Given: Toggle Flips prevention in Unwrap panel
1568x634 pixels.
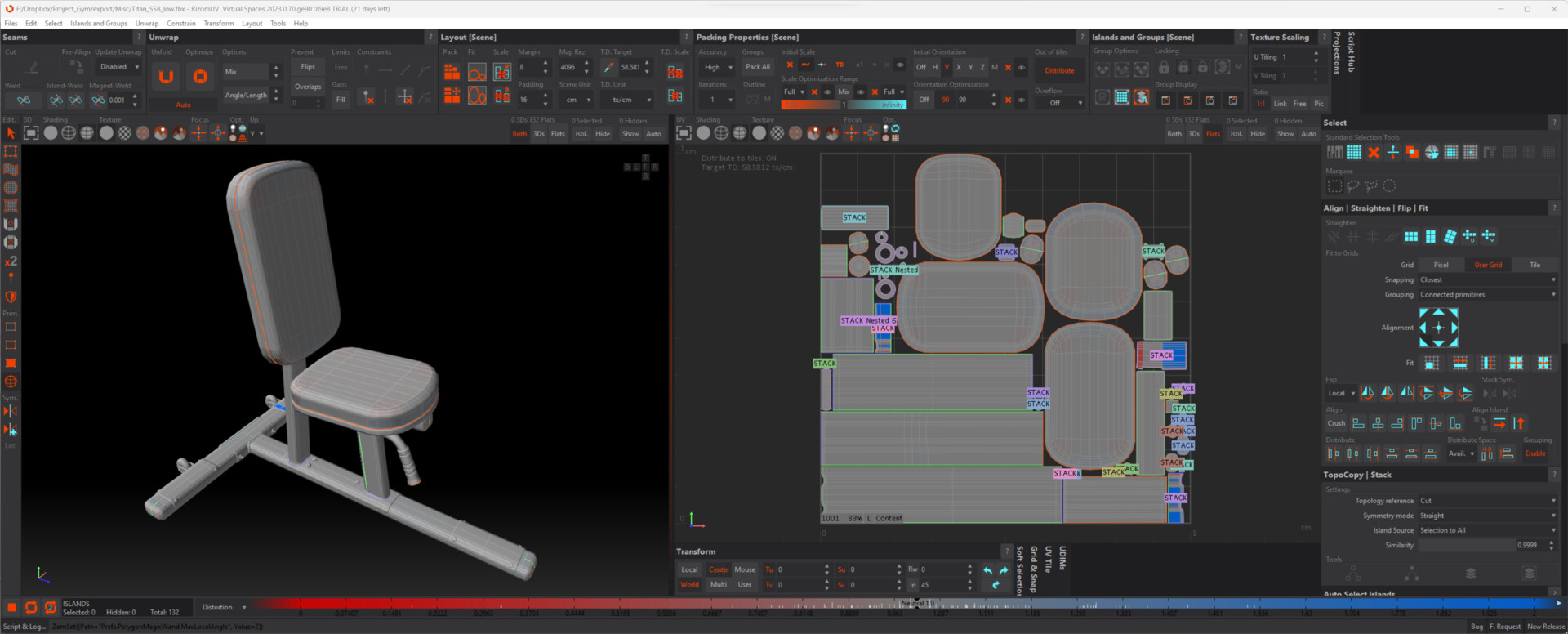Looking at the screenshot, I should point(308,67).
